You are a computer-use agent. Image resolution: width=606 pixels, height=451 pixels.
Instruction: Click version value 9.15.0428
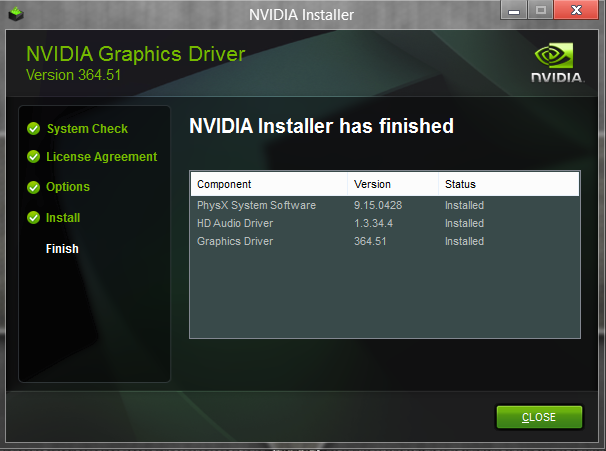click(x=378, y=205)
